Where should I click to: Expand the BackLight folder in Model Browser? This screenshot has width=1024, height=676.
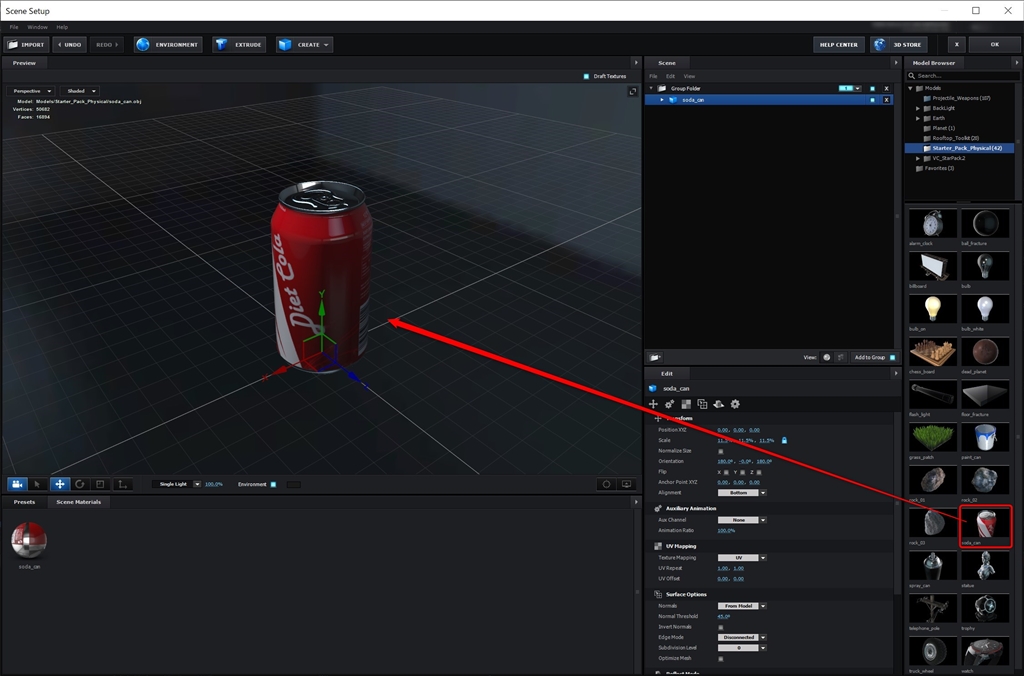pos(917,108)
